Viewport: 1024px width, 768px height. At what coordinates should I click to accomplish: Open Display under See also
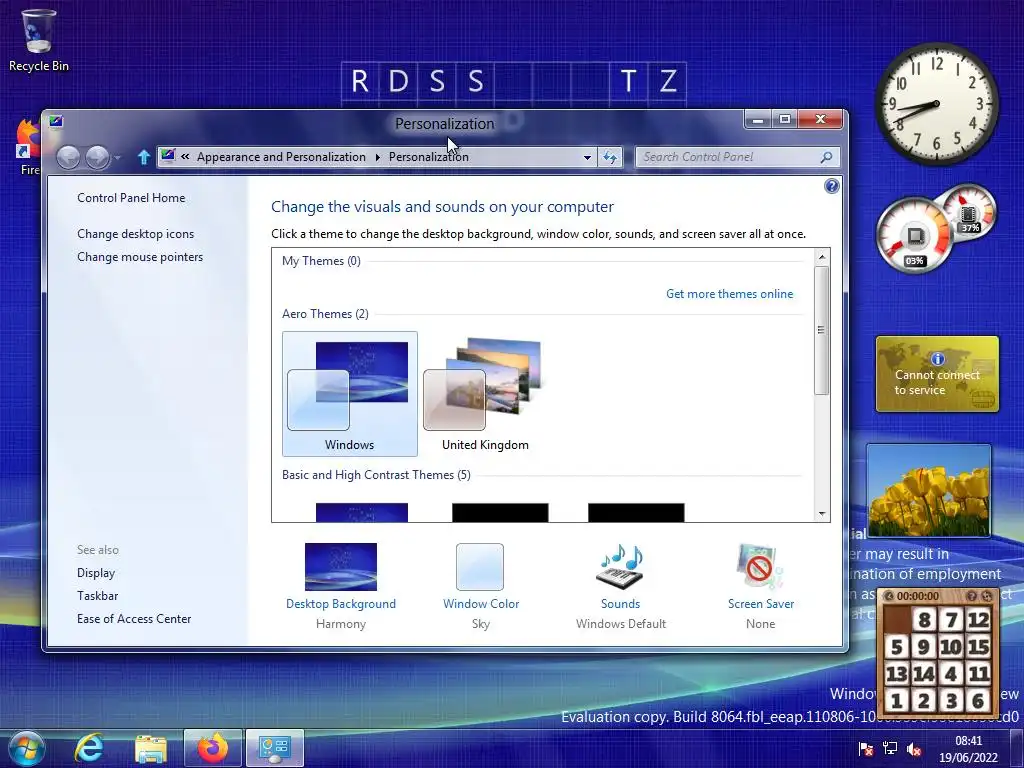click(x=96, y=573)
